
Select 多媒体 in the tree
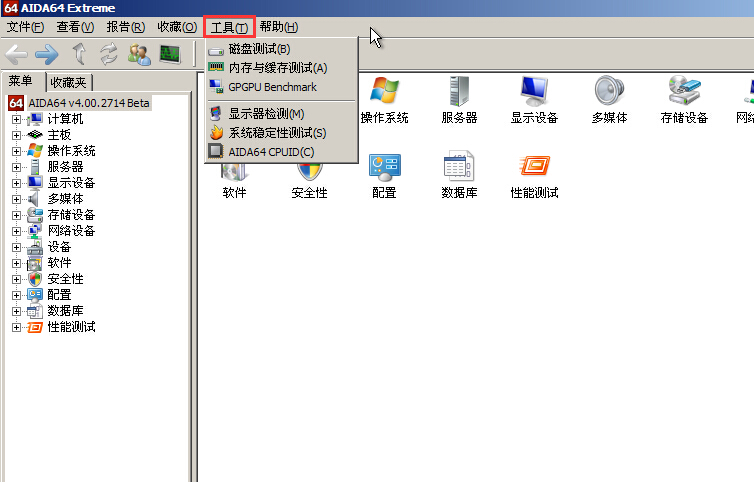coord(65,199)
